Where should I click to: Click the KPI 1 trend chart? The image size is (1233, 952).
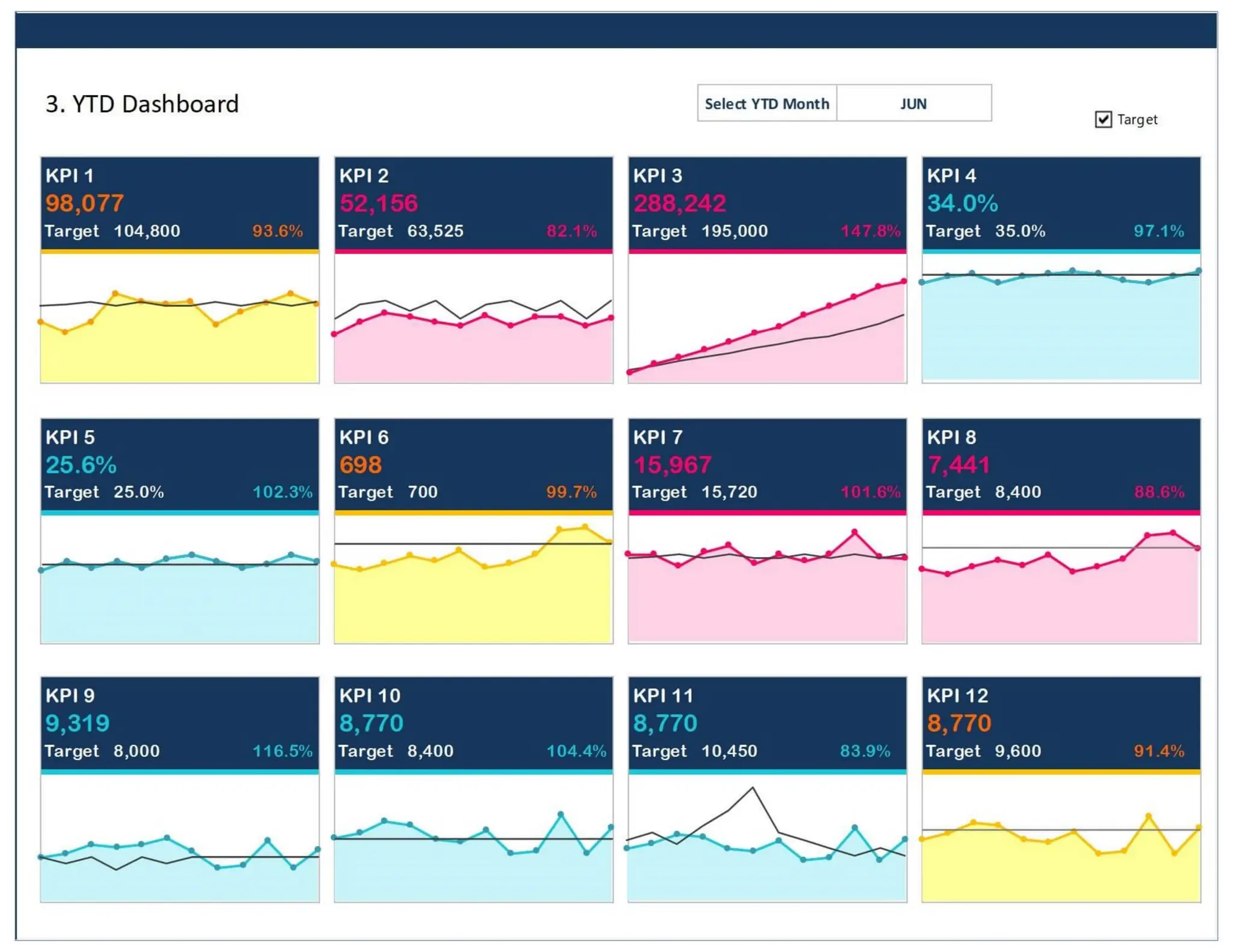(180, 318)
